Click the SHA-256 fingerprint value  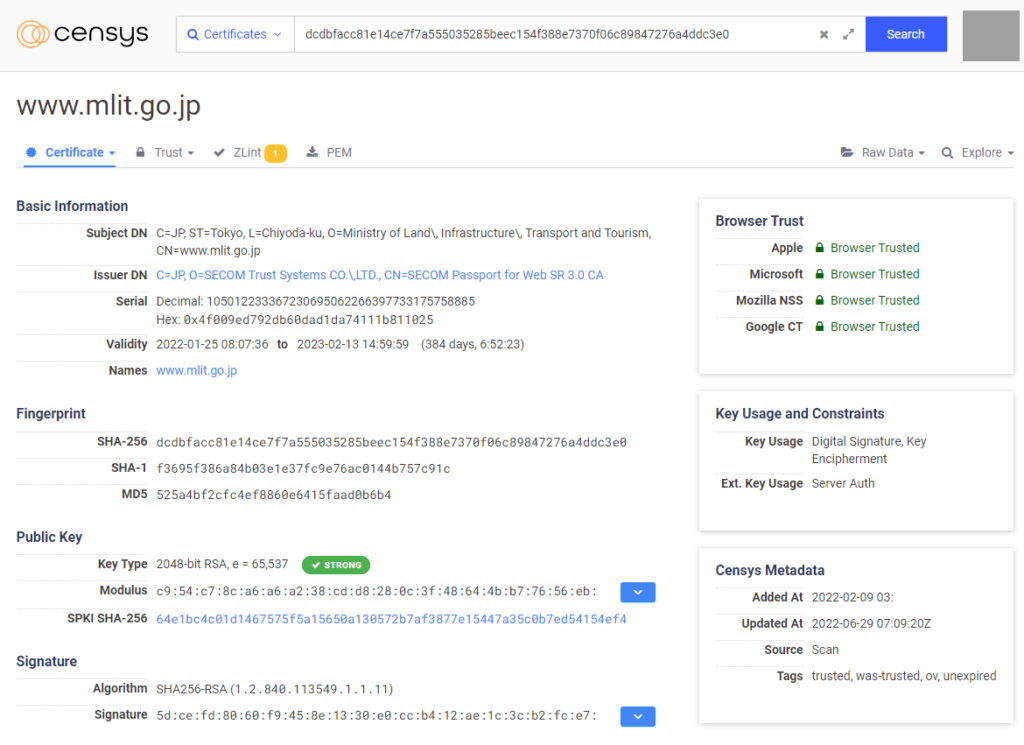click(x=391, y=442)
